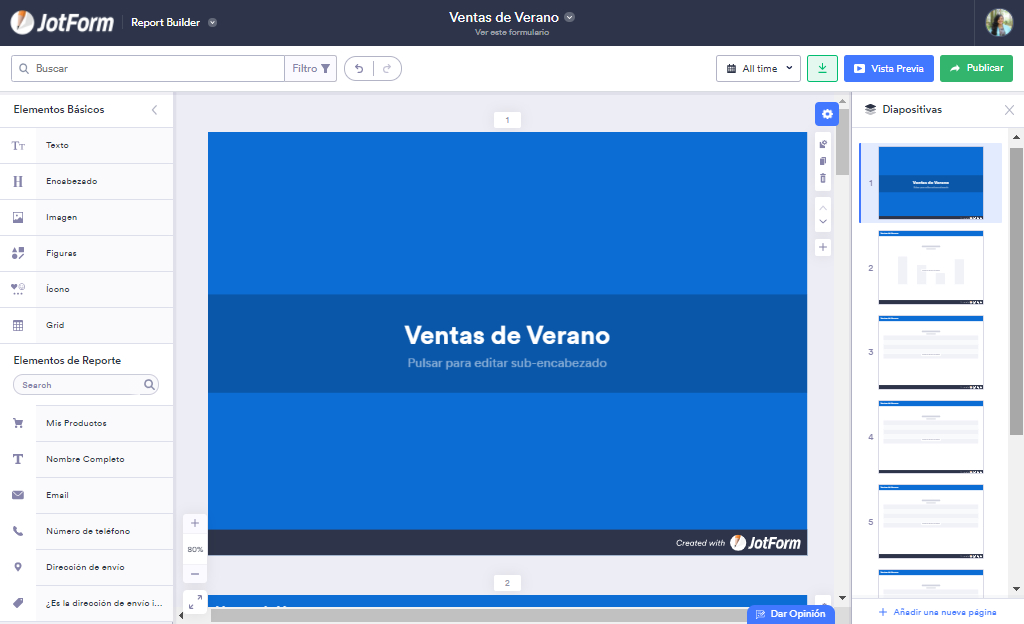Move slide down with chevron
Screen dimensions: 1024x624
823,221
